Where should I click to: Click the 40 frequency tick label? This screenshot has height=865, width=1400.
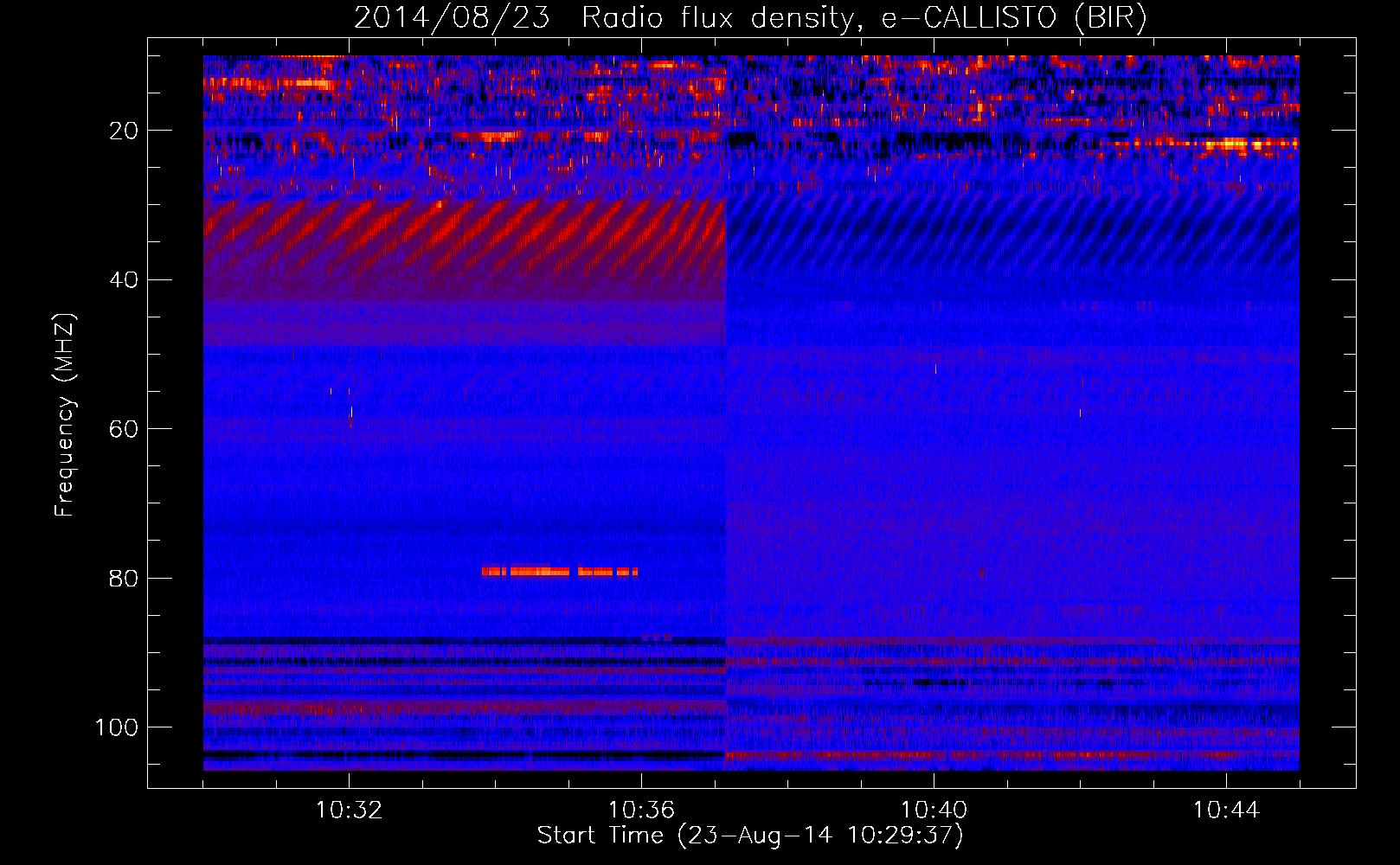tap(124, 280)
